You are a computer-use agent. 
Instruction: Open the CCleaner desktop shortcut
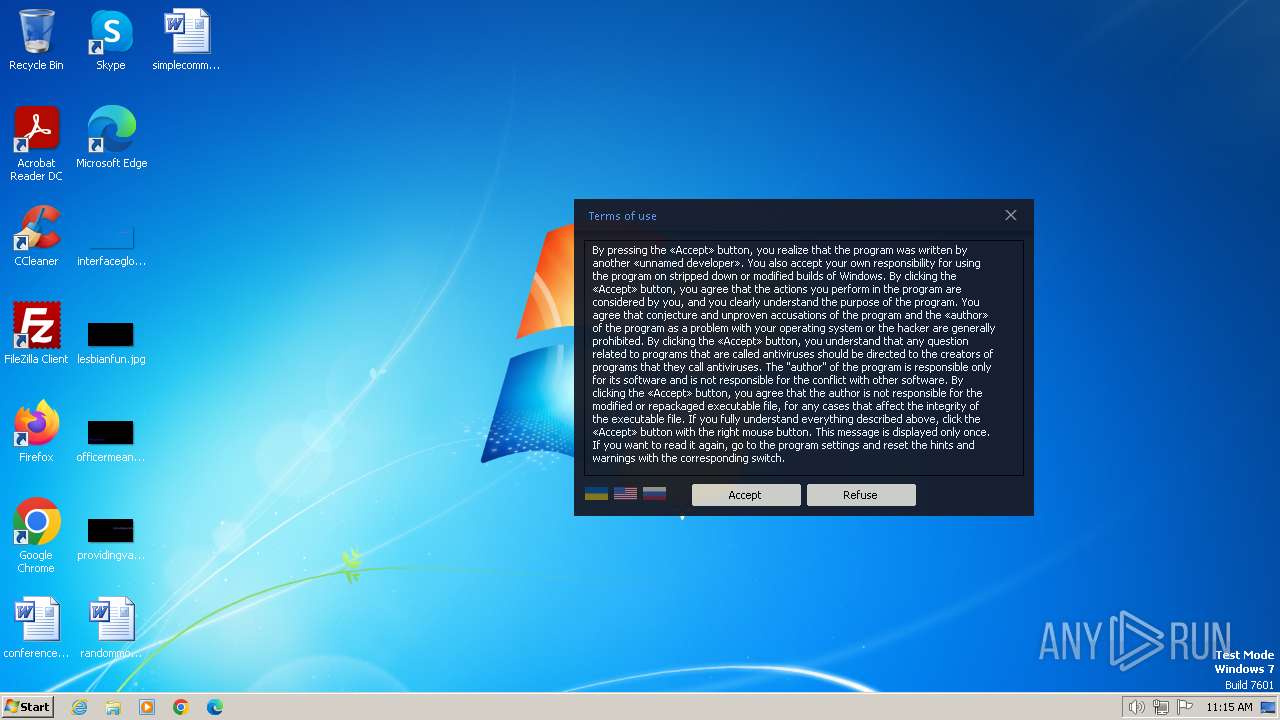coord(36,237)
